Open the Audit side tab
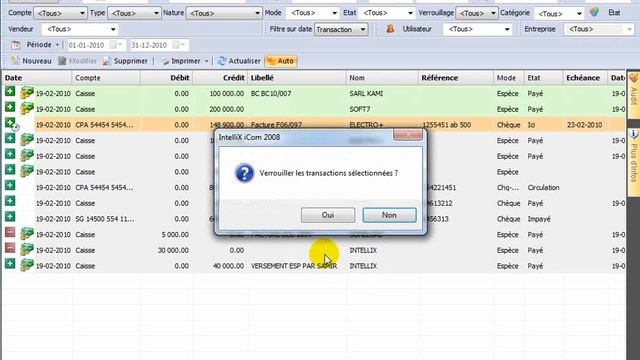 coord(633,94)
